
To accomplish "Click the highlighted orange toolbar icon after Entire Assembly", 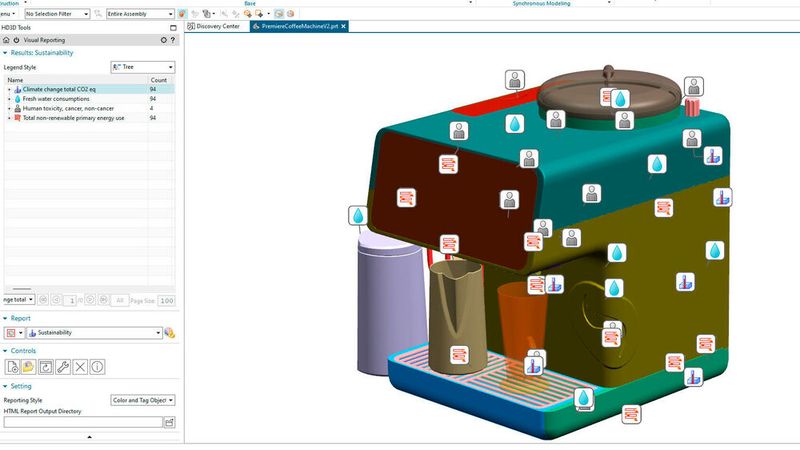I will (x=182, y=14).
